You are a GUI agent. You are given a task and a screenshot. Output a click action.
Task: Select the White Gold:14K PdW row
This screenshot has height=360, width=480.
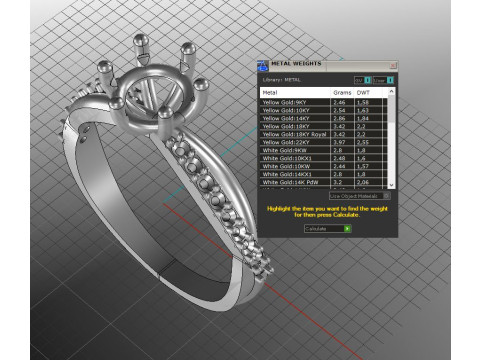[x=324, y=182]
